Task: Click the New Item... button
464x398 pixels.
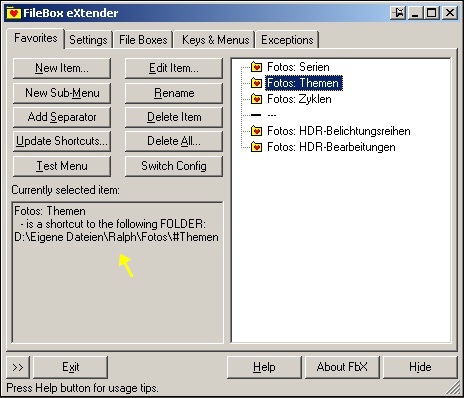Action: point(62,68)
